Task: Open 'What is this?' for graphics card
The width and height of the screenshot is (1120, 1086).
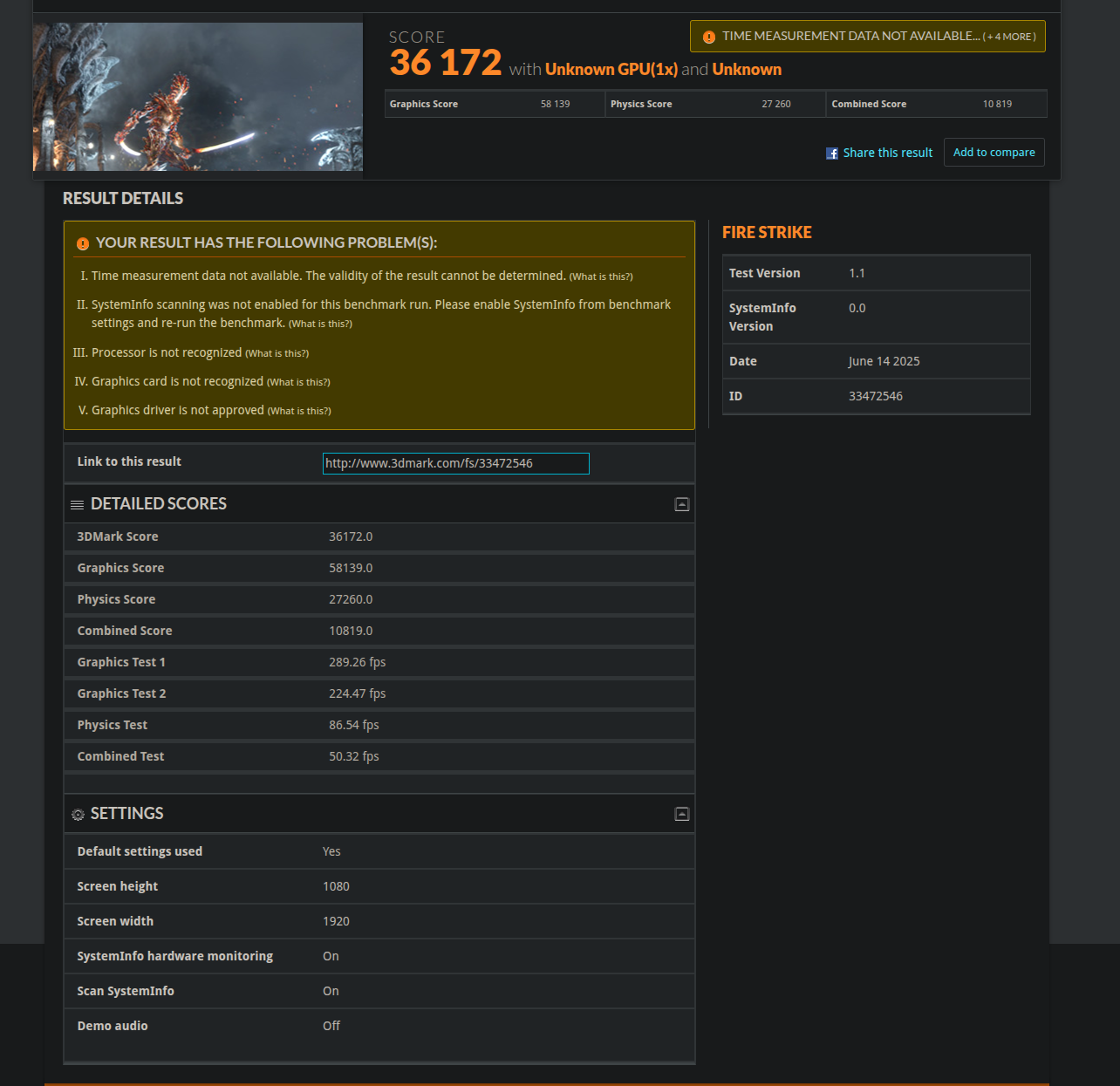Action: click(298, 382)
